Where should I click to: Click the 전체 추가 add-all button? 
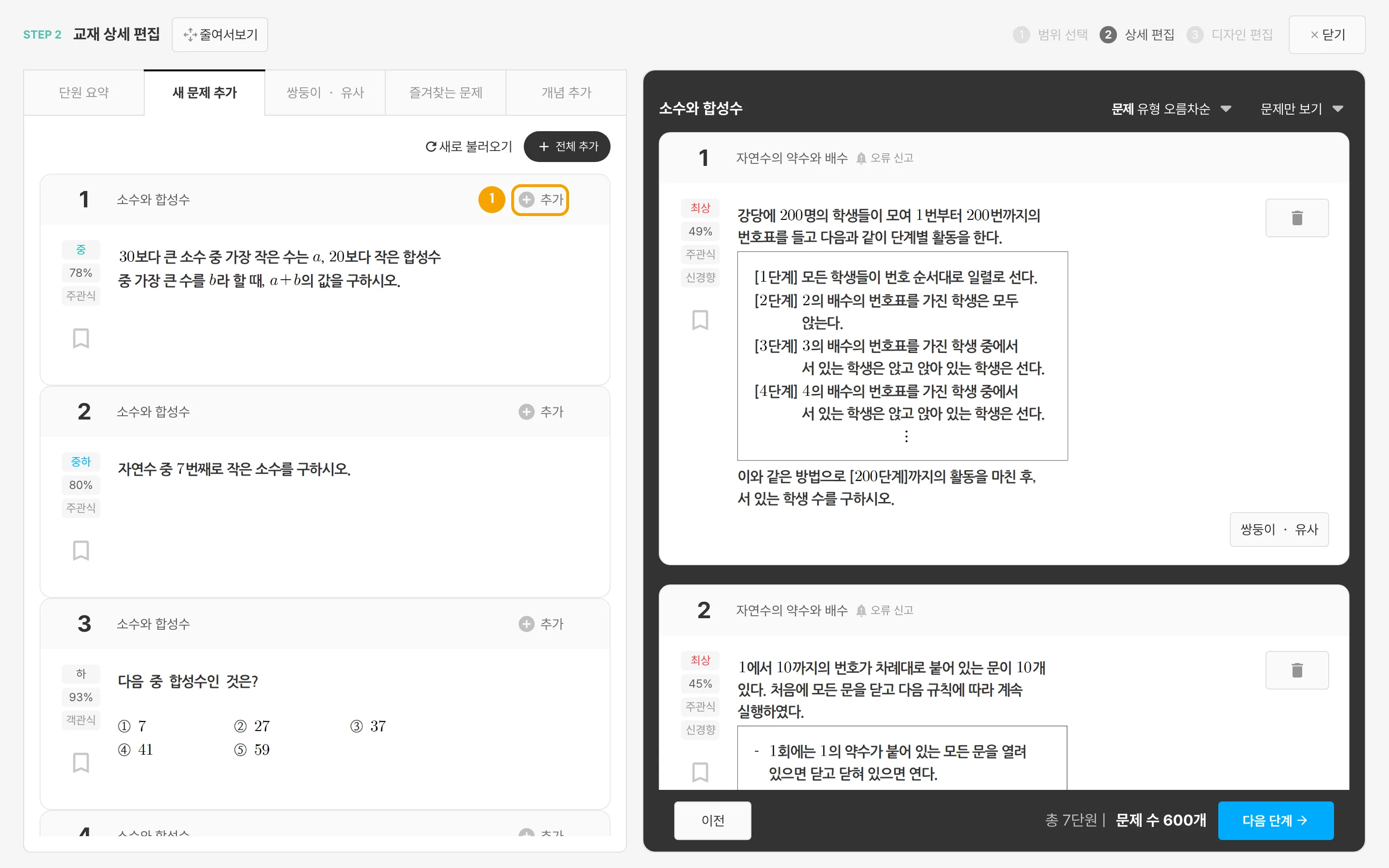point(567,147)
